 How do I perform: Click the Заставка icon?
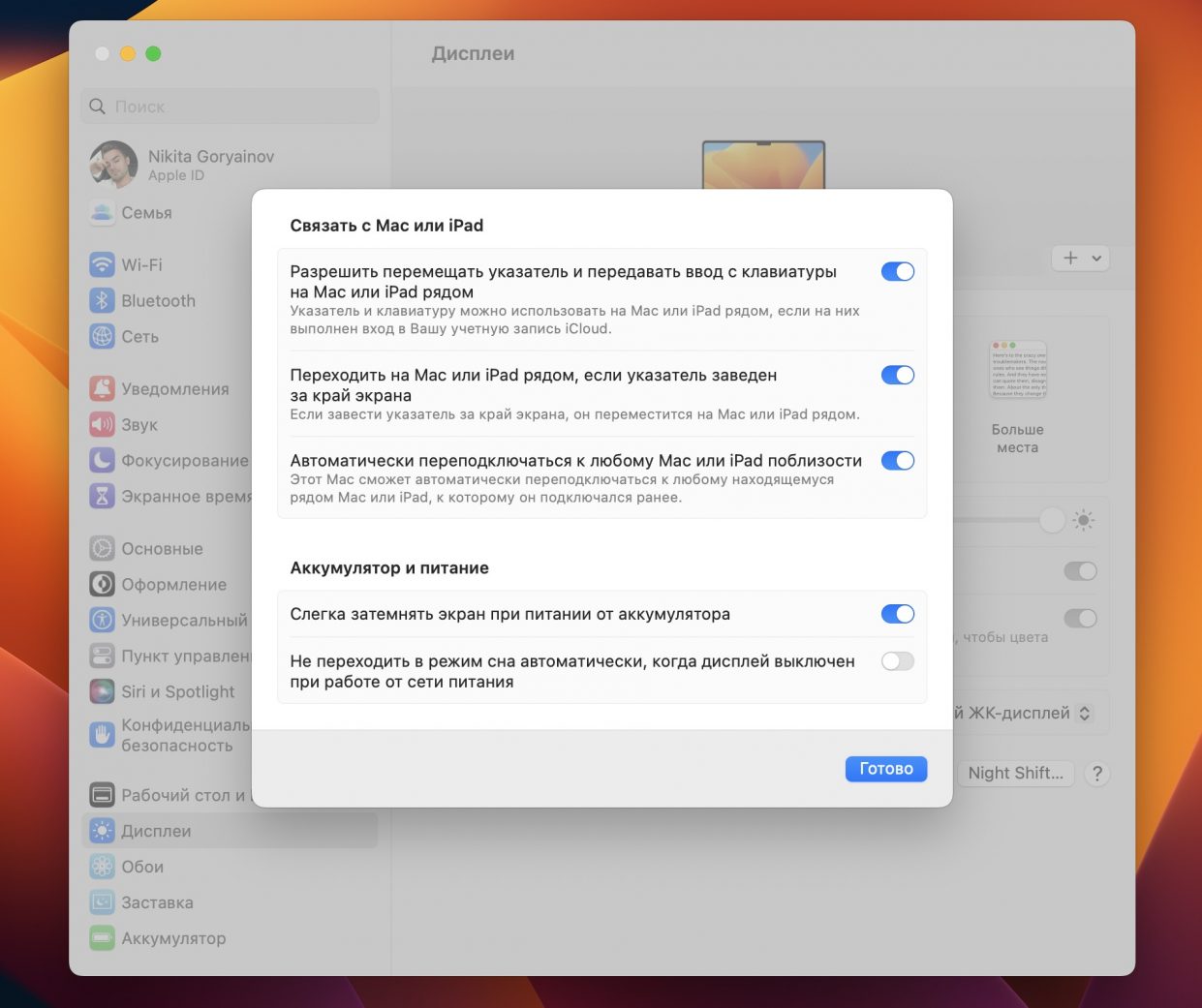point(102,902)
